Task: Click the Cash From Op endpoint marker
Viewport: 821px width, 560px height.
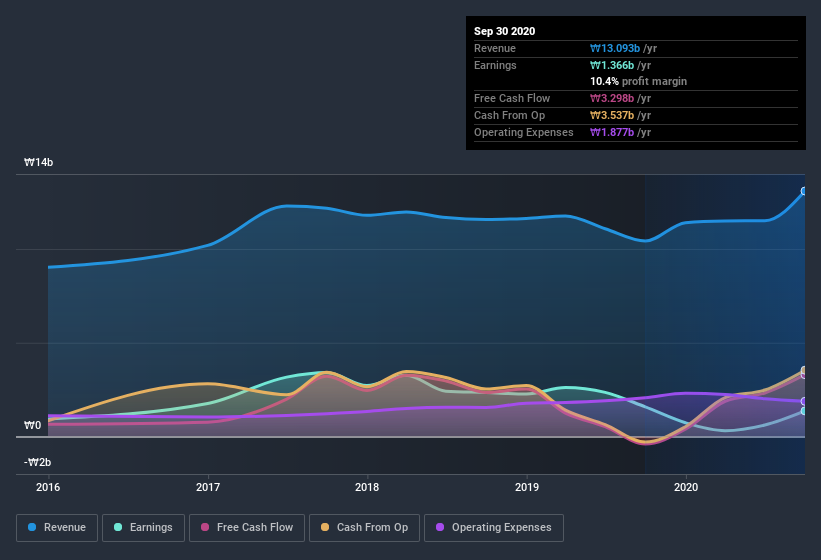Action: coord(804,370)
